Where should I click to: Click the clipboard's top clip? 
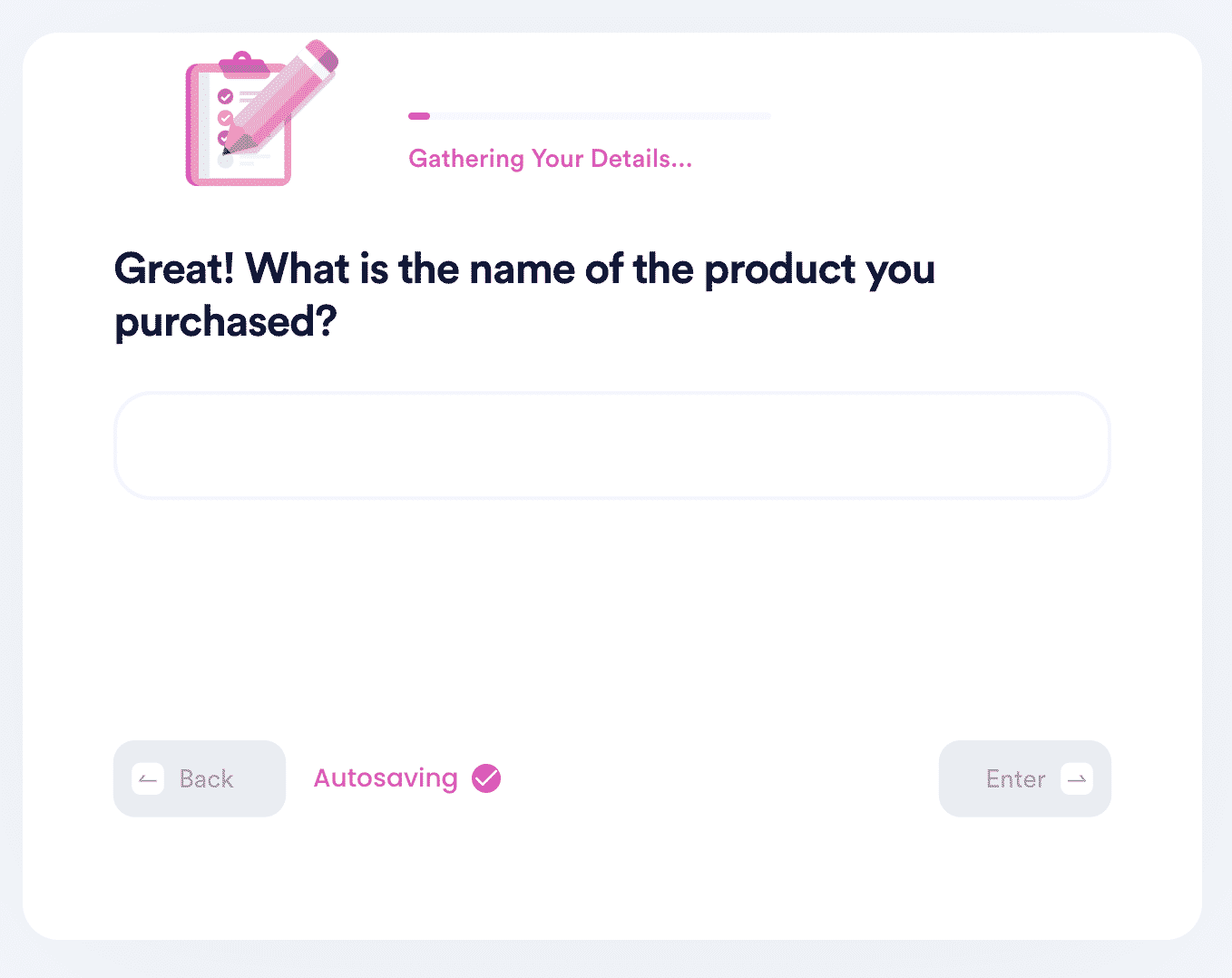[242, 64]
